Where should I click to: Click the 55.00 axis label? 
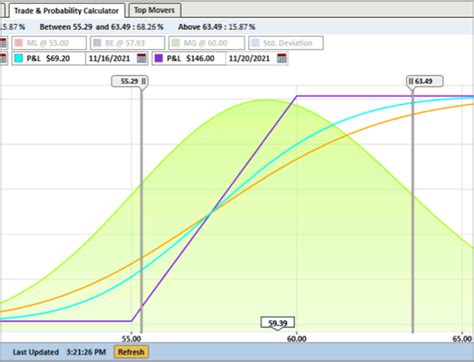pos(131,339)
